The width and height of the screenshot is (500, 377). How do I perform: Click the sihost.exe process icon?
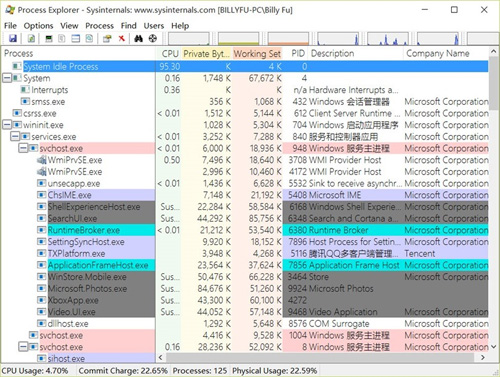pyautogui.click(x=41, y=359)
